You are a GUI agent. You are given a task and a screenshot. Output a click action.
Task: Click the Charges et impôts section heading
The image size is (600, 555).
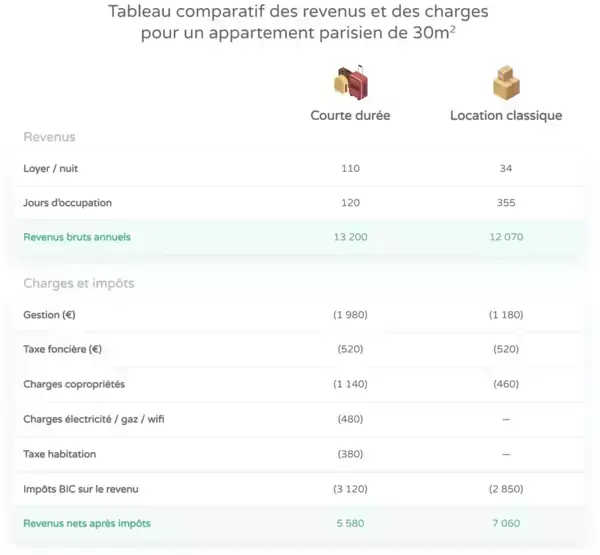point(78,283)
